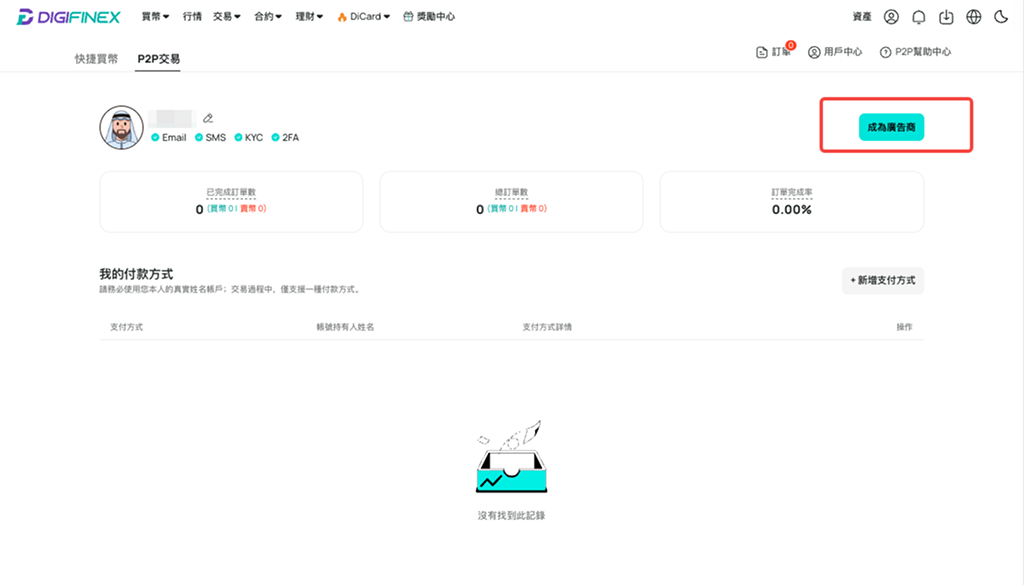Click the 新增支付方式 button
The width and height of the screenshot is (1024, 585).
tap(882, 280)
